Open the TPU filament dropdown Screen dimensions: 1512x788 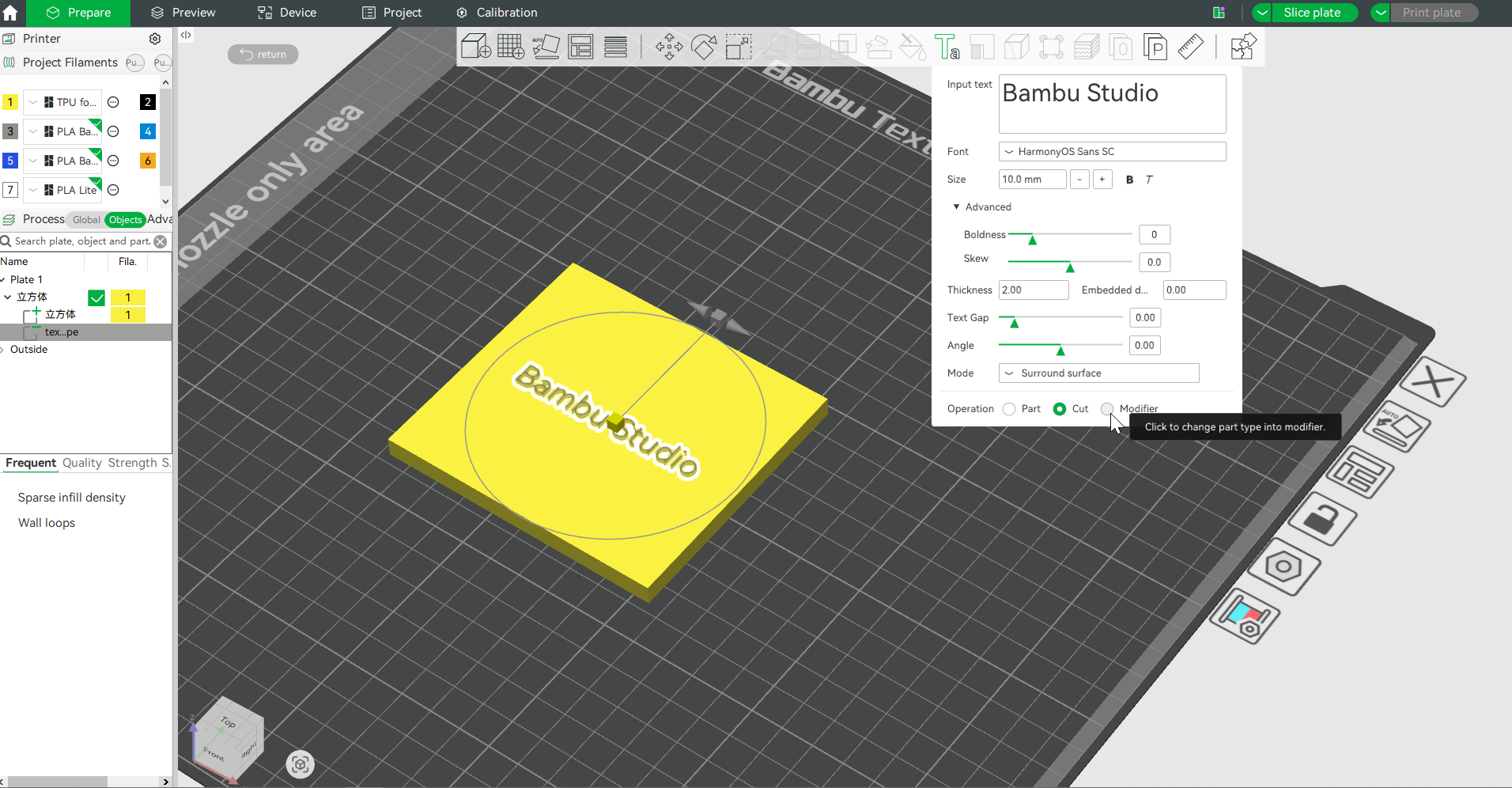tap(33, 102)
